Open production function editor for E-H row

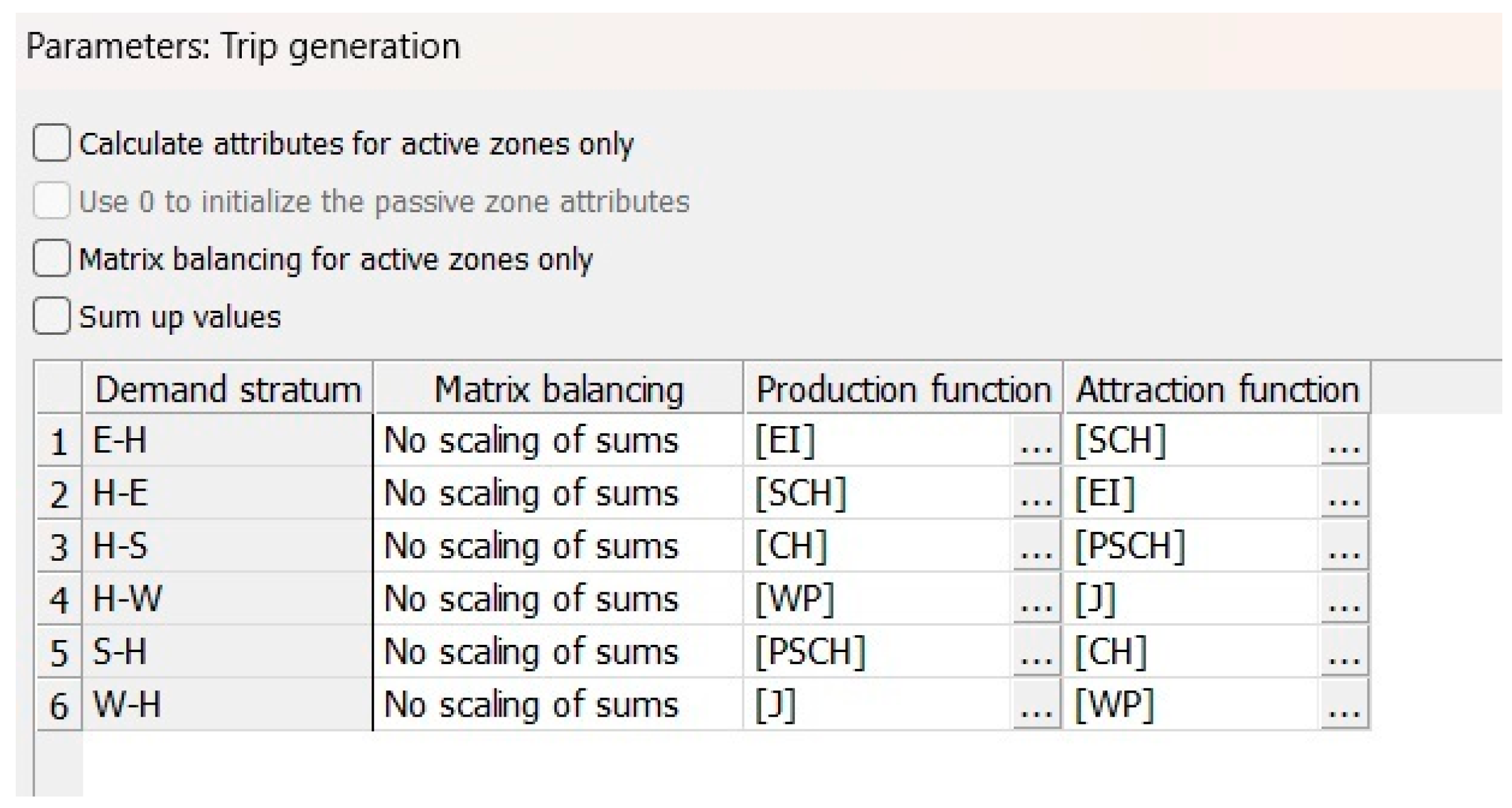point(1036,441)
